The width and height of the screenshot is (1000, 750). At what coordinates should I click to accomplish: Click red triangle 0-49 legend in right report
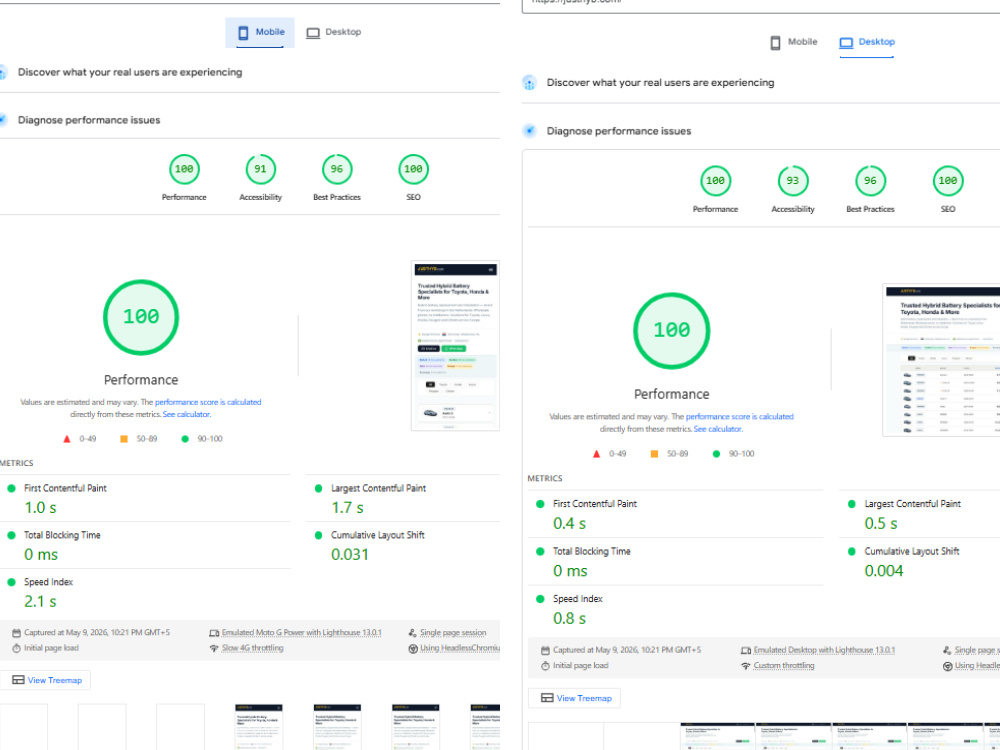pos(596,454)
